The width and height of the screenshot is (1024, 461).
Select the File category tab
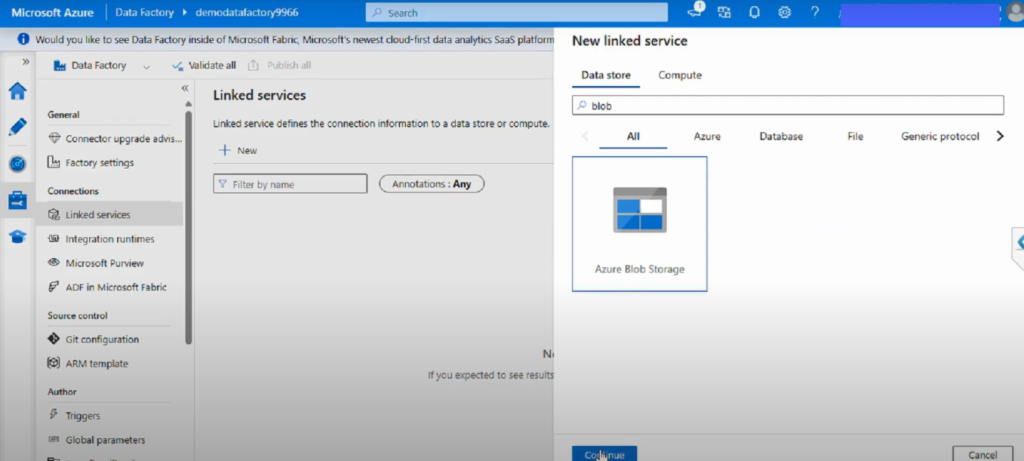click(855, 136)
